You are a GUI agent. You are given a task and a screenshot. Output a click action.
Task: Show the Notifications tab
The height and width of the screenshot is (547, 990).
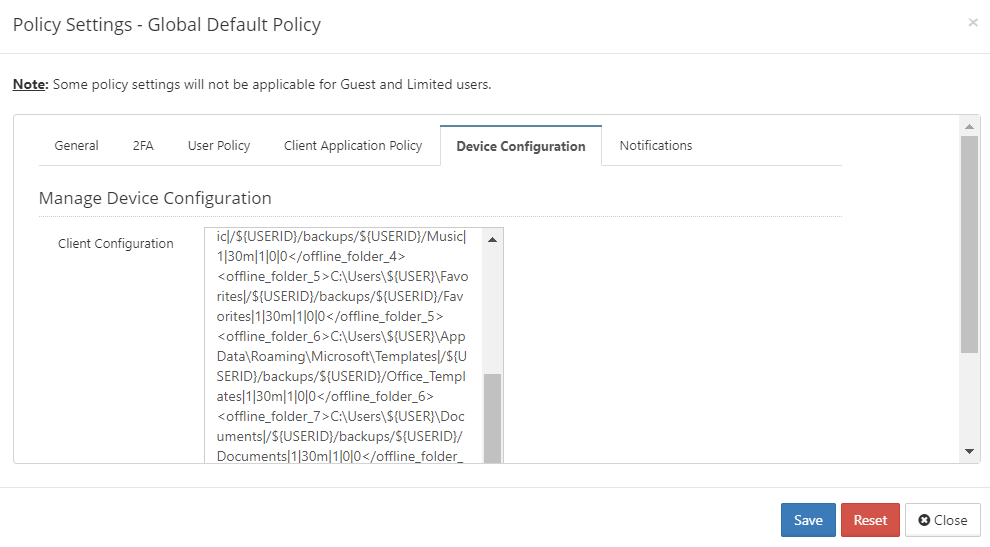pyautogui.click(x=655, y=146)
